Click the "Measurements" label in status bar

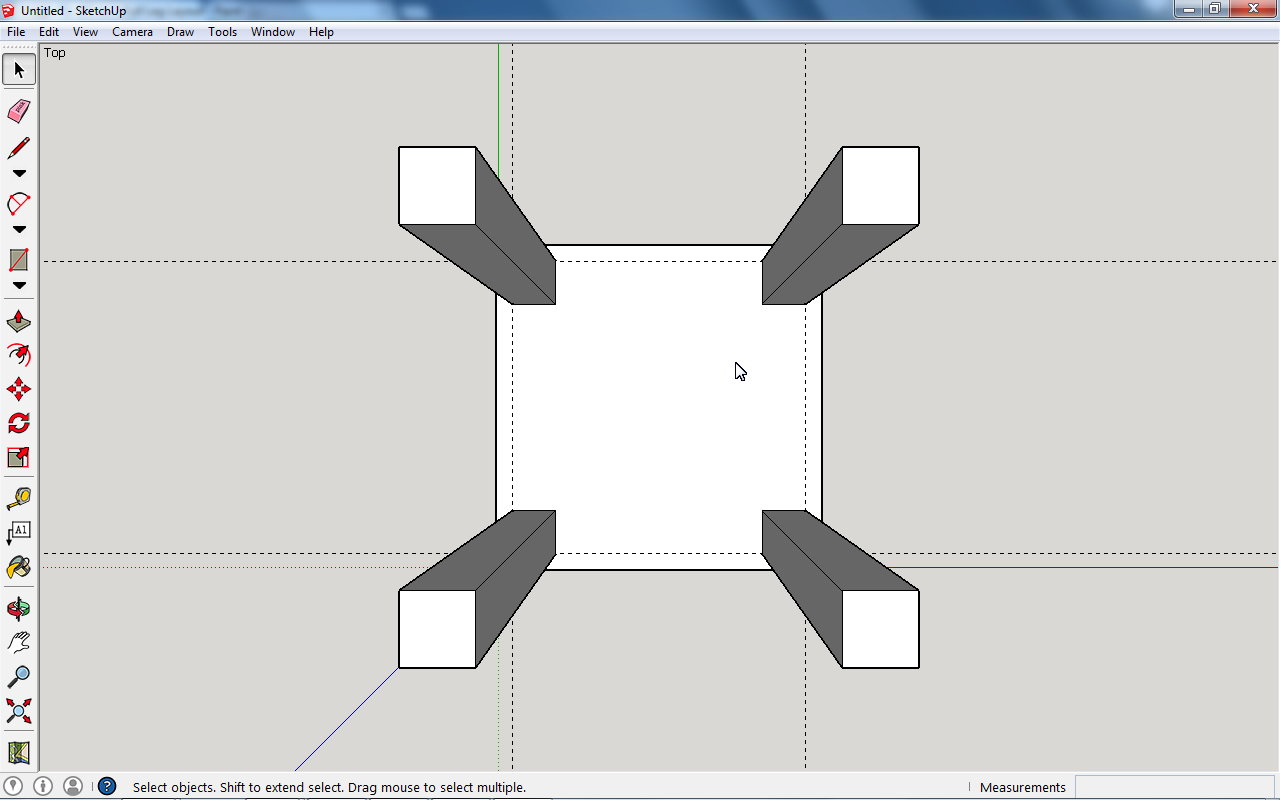(1023, 787)
